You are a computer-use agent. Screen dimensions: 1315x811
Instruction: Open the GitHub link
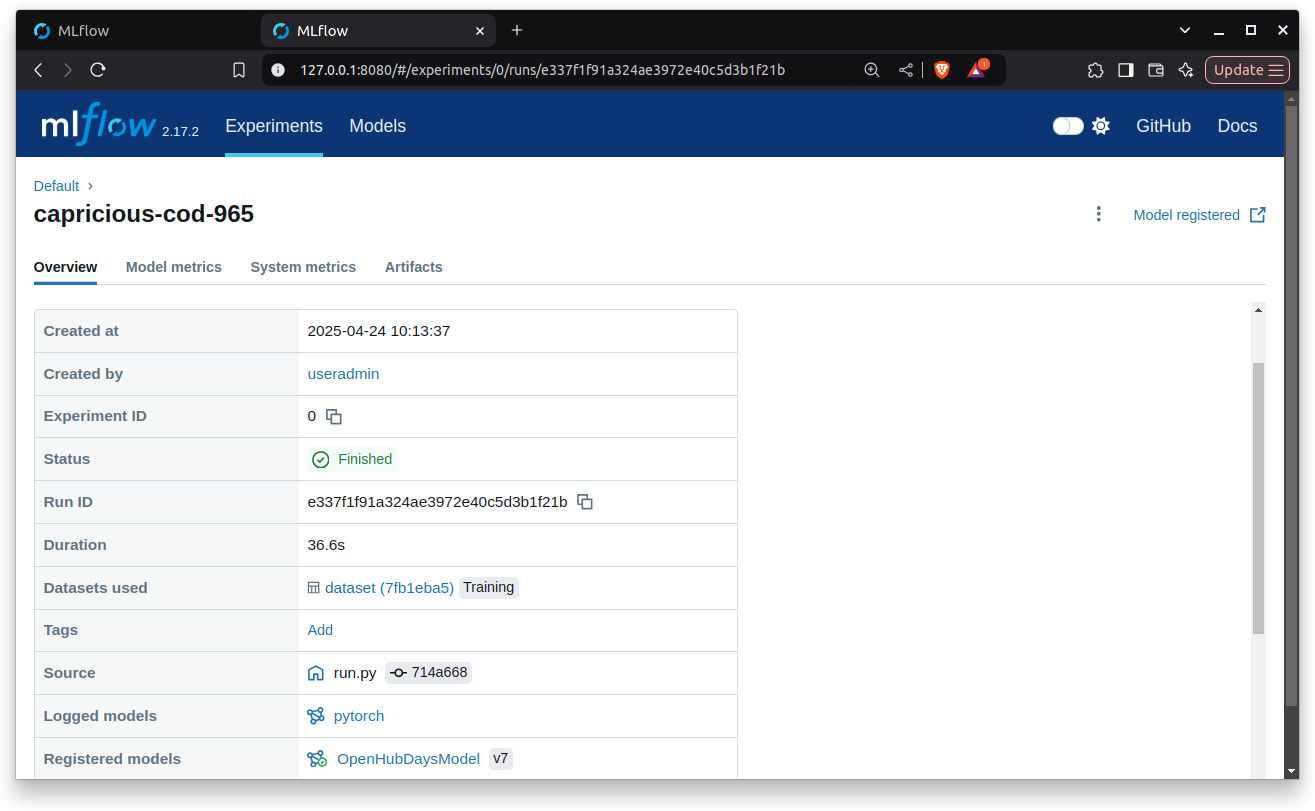1163,126
